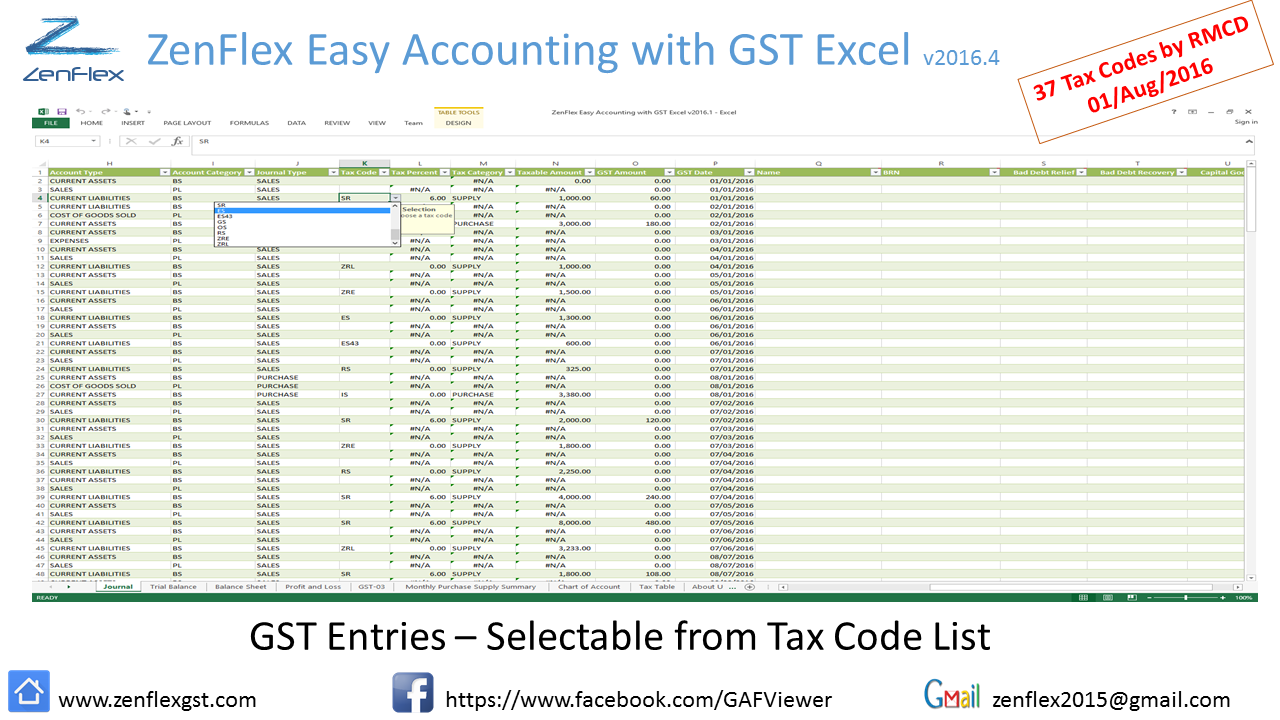Switch to the DATA ribbon tab
The width and height of the screenshot is (1280, 720).
click(296, 123)
